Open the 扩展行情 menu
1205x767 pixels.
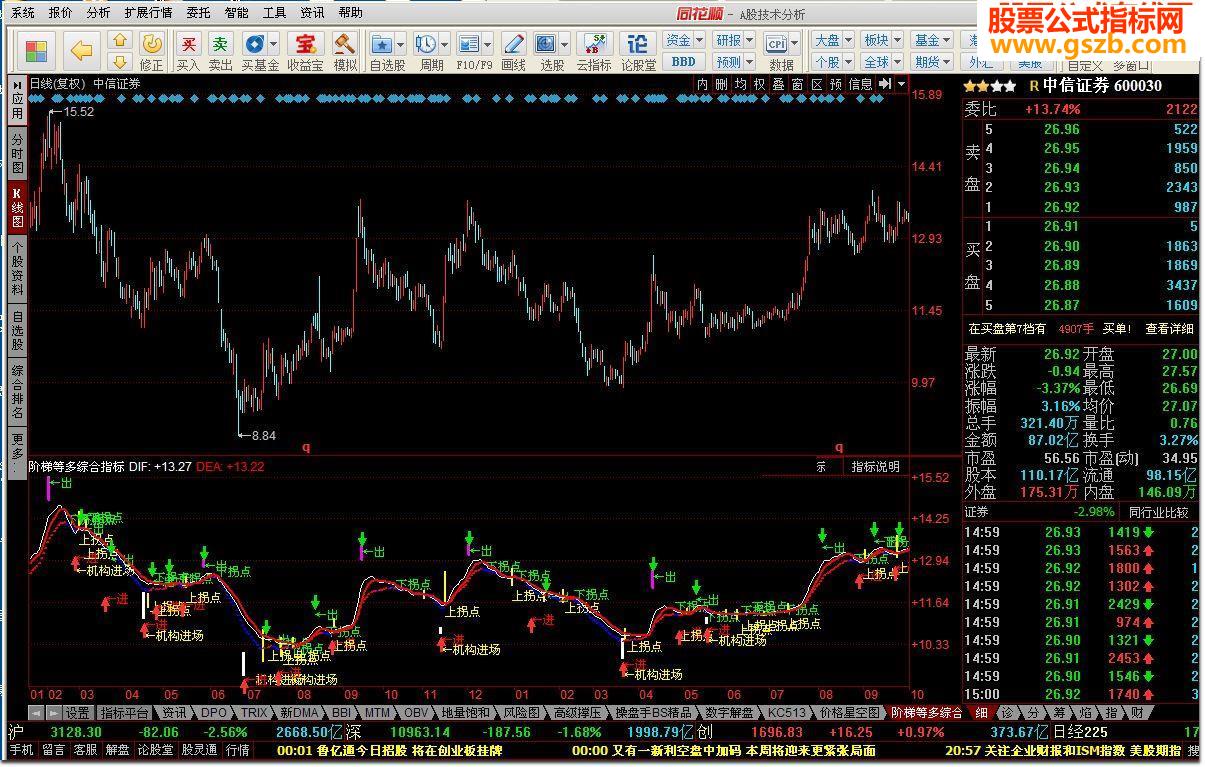coord(148,13)
